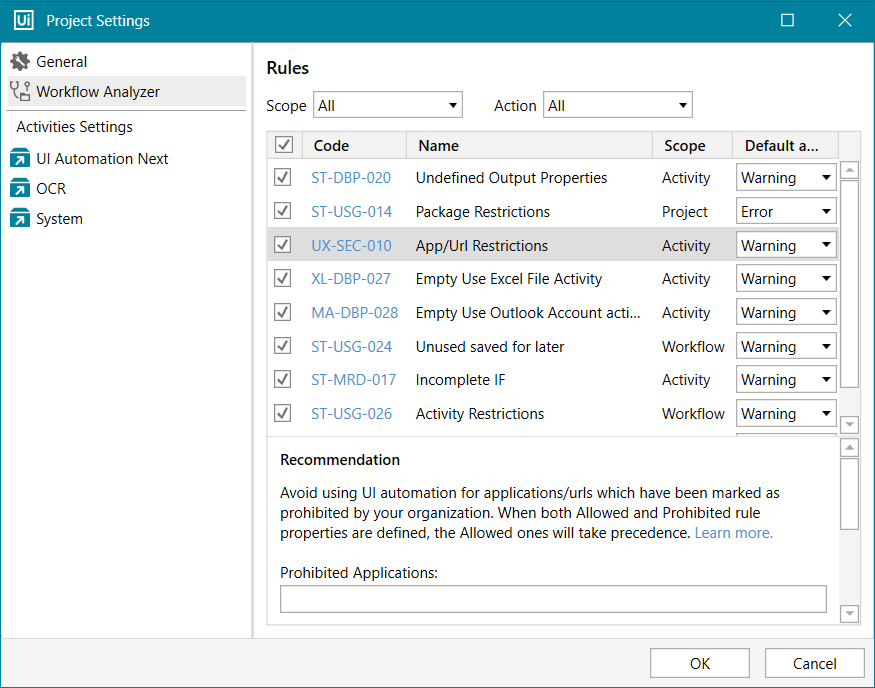Uncheck the ST-MRD-017 rule checkbox
The width and height of the screenshot is (875, 688).
[x=283, y=379]
